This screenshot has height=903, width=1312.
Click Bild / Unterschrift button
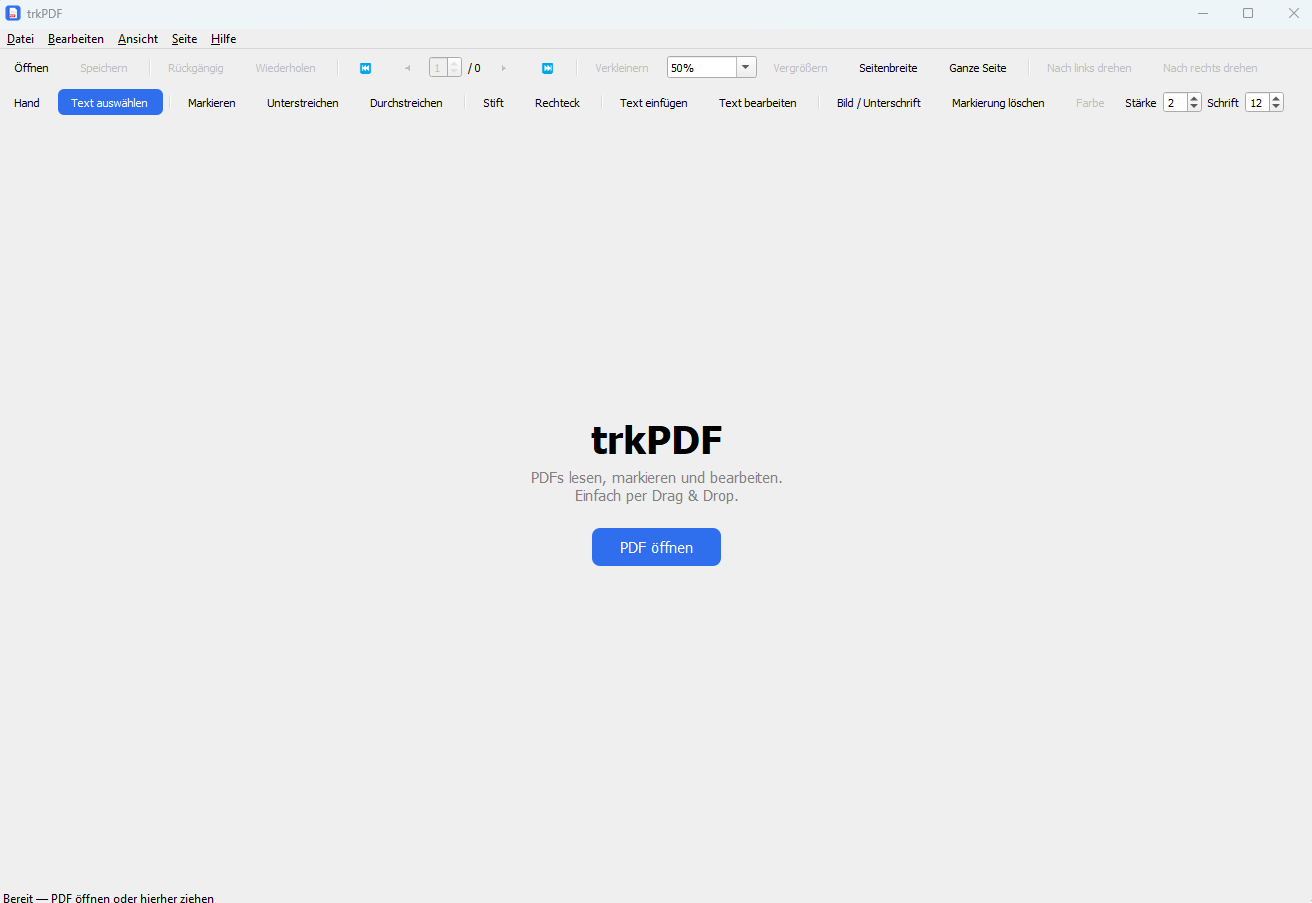[x=879, y=103]
